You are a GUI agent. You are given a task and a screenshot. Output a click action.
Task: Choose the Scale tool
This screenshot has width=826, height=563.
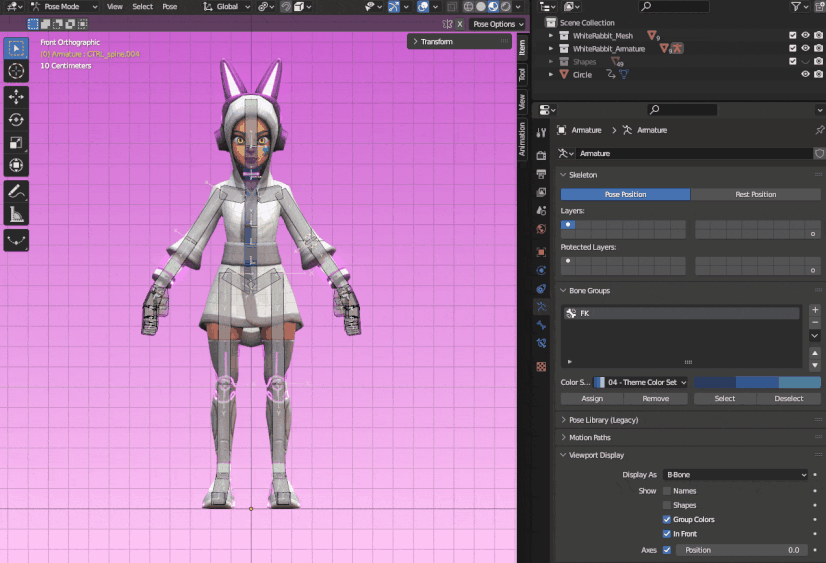pos(17,142)
